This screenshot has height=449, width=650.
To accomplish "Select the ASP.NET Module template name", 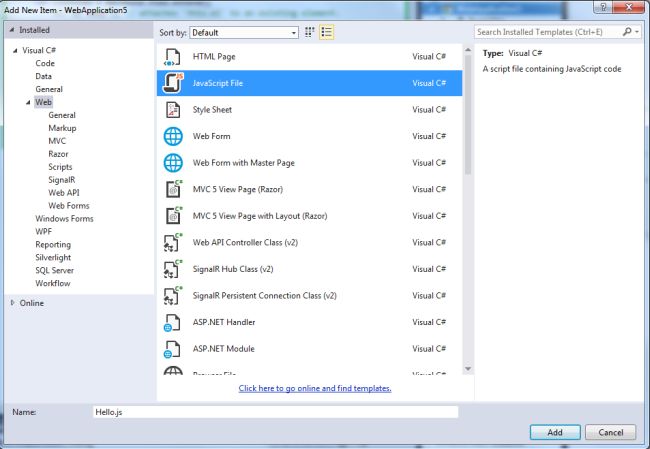I will click(223, 349).
